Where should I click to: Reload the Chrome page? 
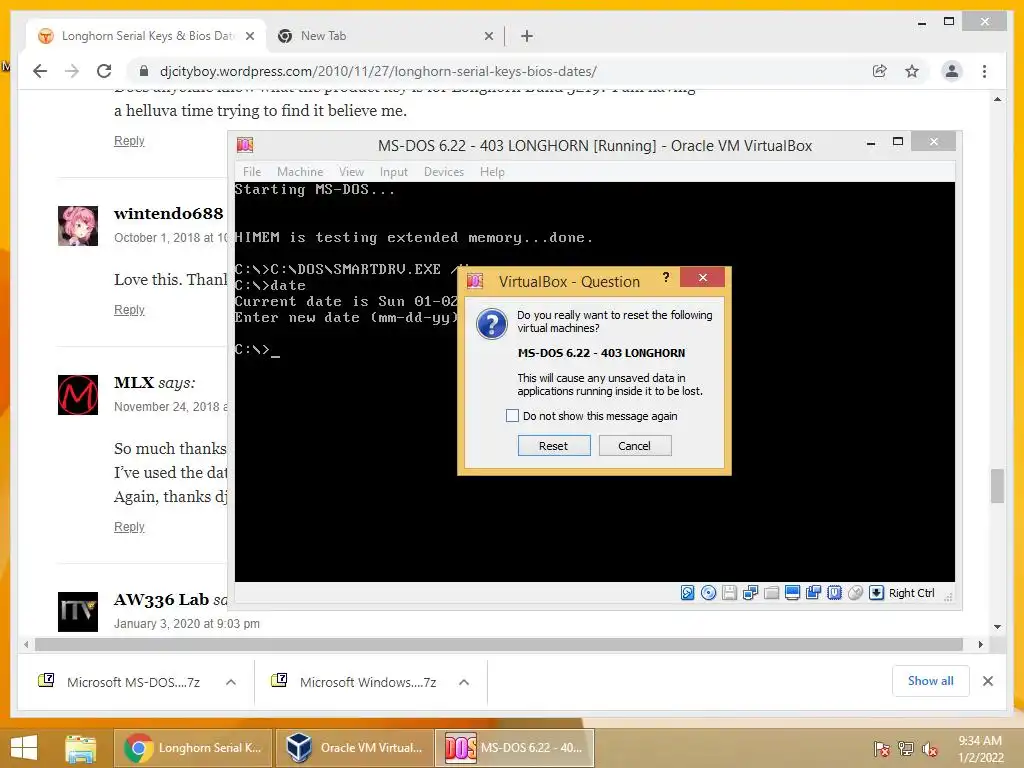point(104,71)
